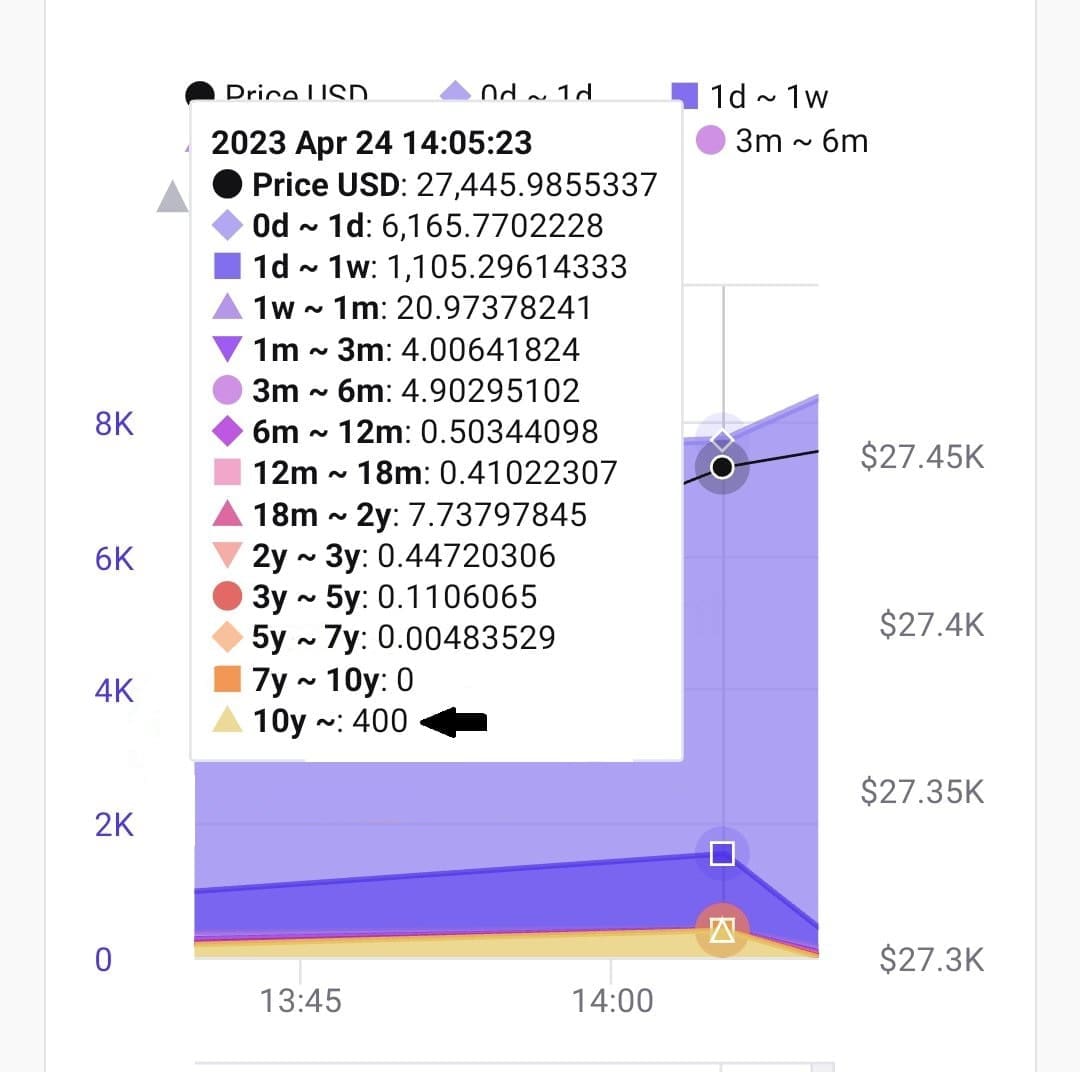
Task: Click the gray triangle legend icon
Action: [172, 197]
